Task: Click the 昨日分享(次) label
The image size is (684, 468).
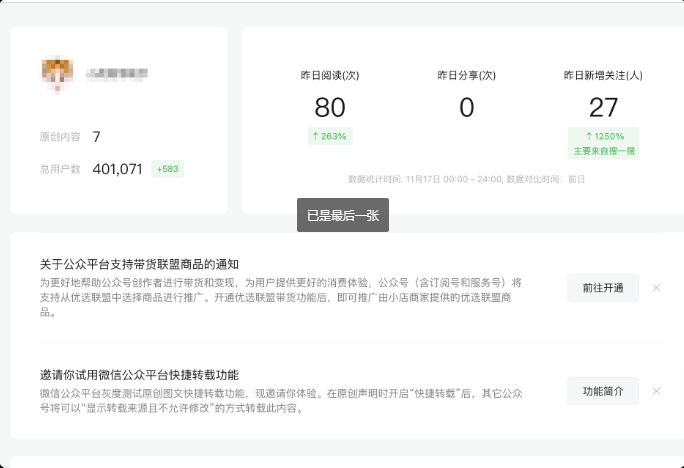Action: 466,75
